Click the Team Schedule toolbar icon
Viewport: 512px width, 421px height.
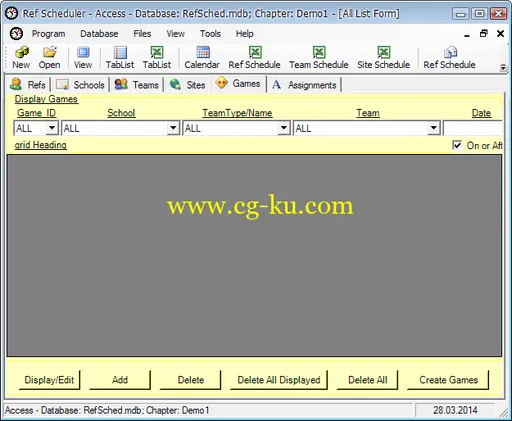coord(319,52)
